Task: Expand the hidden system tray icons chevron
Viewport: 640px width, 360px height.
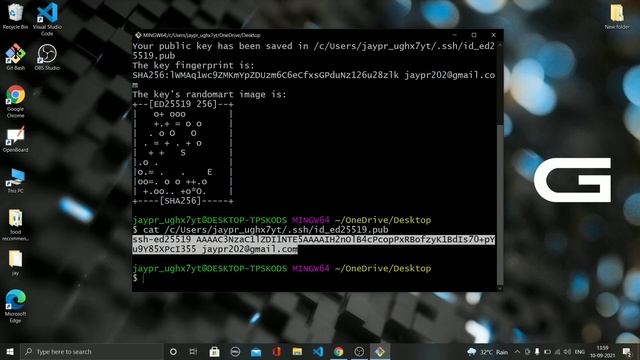Action: click(x=517, y=352)
